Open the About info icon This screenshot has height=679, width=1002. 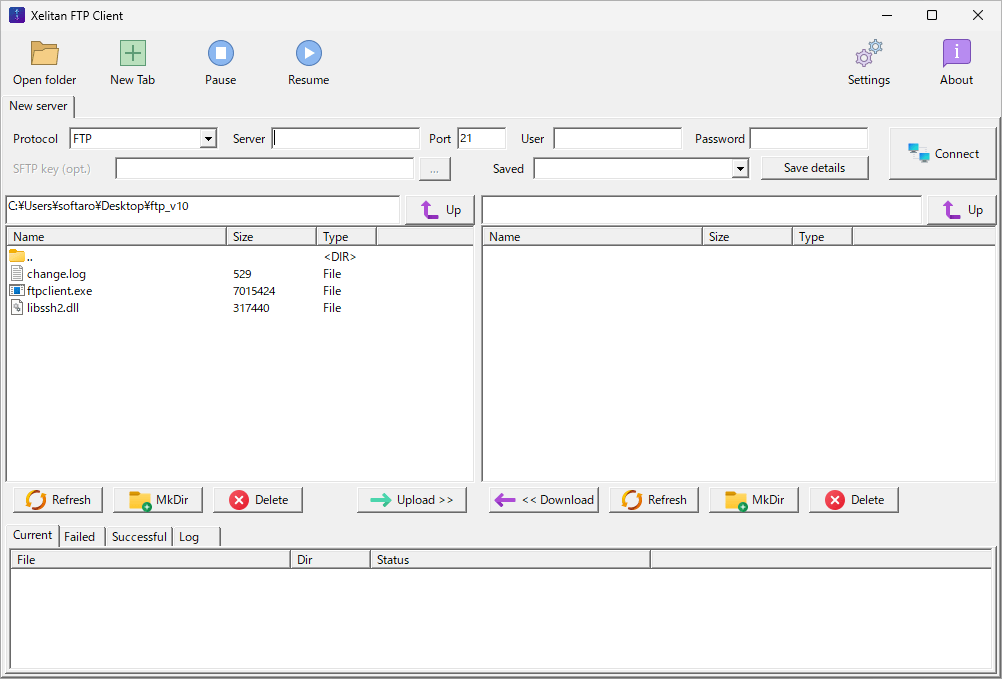pyautogui.click(x=957, y=54)
